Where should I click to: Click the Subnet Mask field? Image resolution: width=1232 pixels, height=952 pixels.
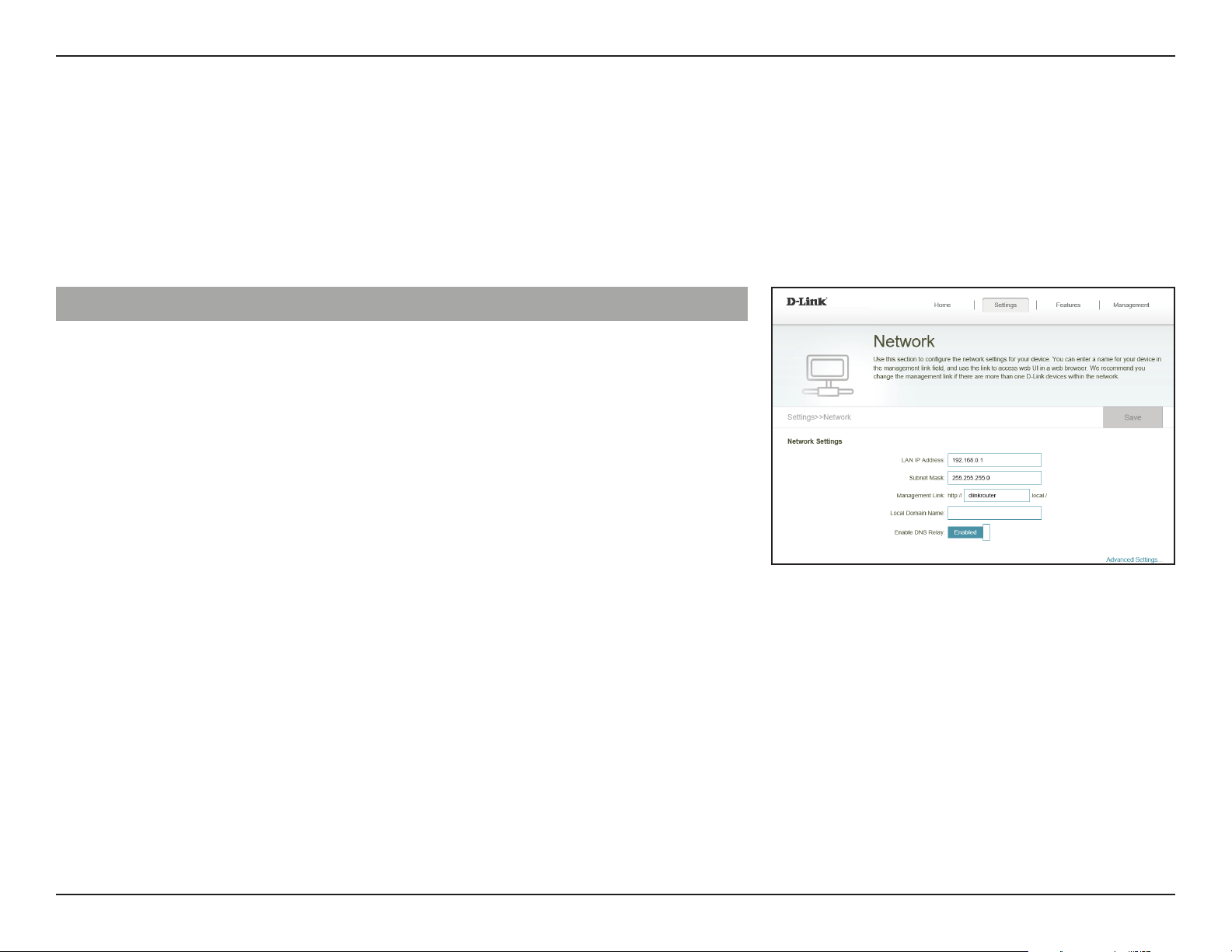coord(994,478)
